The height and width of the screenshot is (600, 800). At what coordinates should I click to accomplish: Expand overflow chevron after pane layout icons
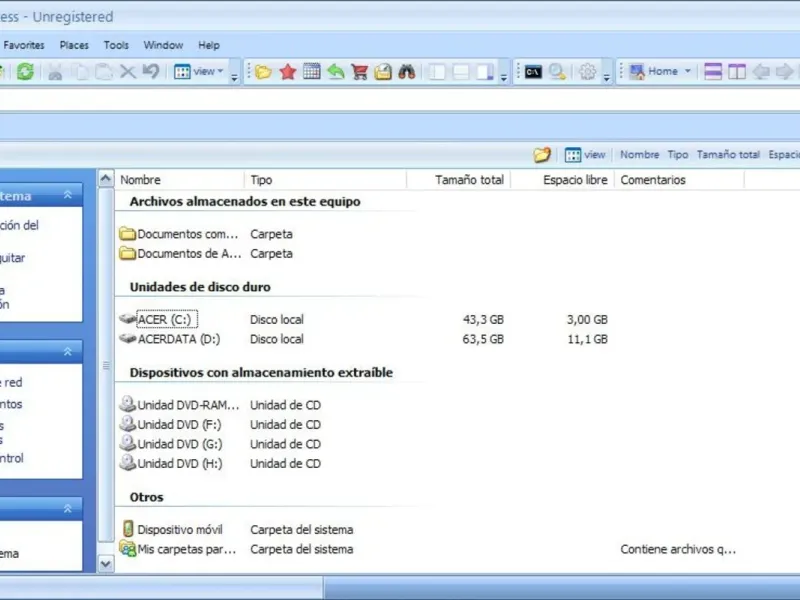504,78
